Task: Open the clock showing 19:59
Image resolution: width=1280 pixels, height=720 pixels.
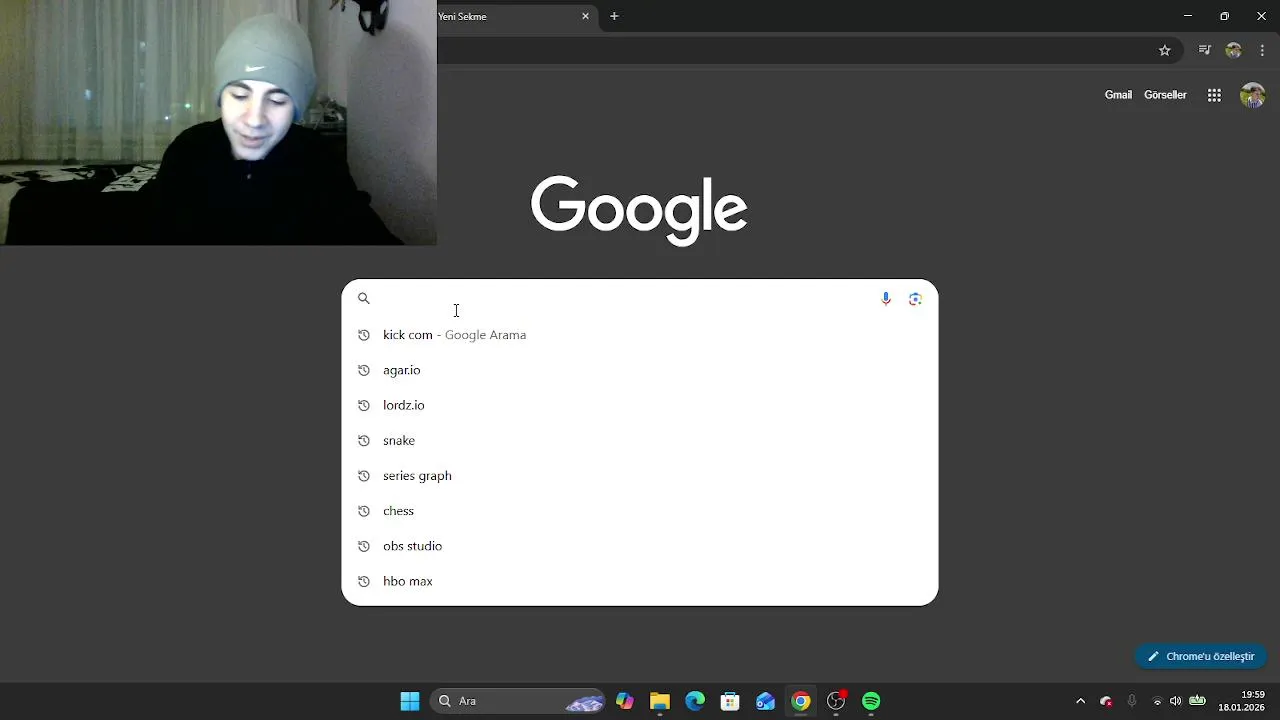Action: click(x=1241, y=701)
